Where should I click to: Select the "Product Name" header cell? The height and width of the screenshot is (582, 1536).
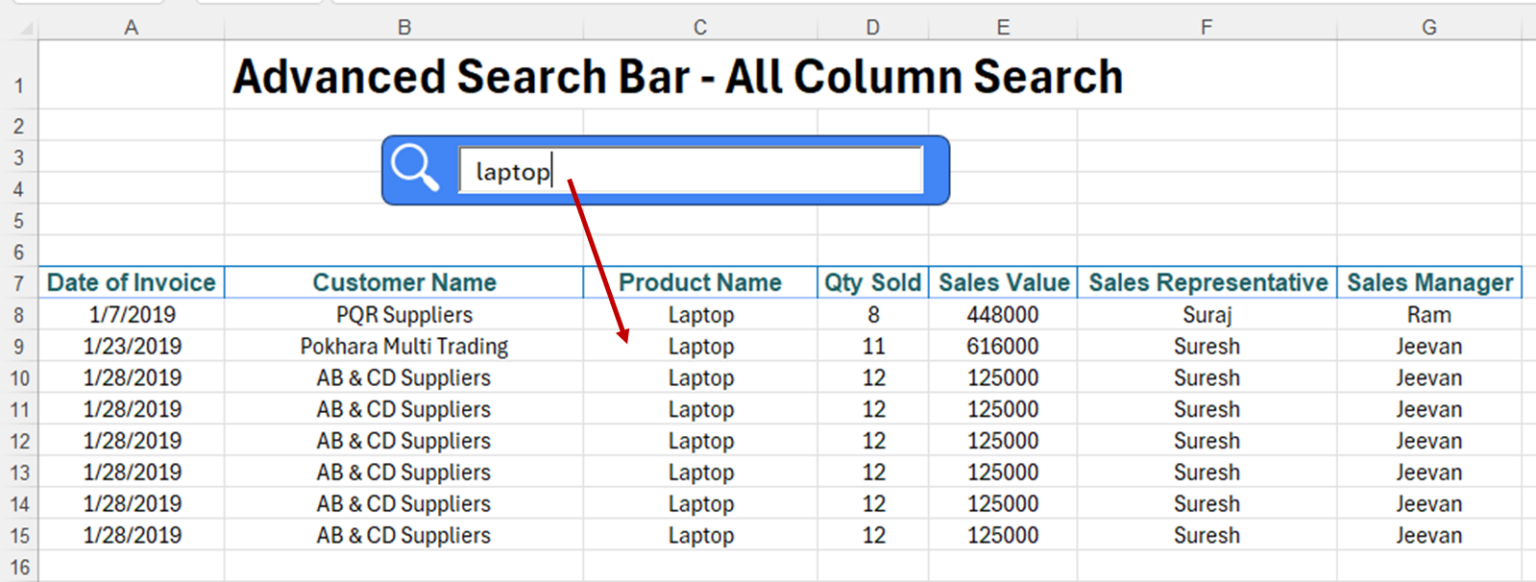[x=700, y=283]
